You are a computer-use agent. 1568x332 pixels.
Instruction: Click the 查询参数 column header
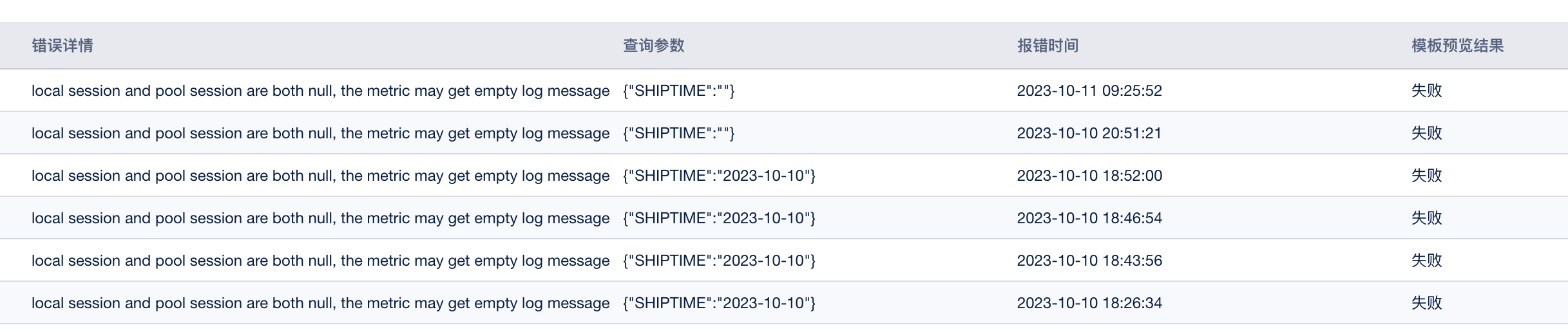tap(654, 46)
